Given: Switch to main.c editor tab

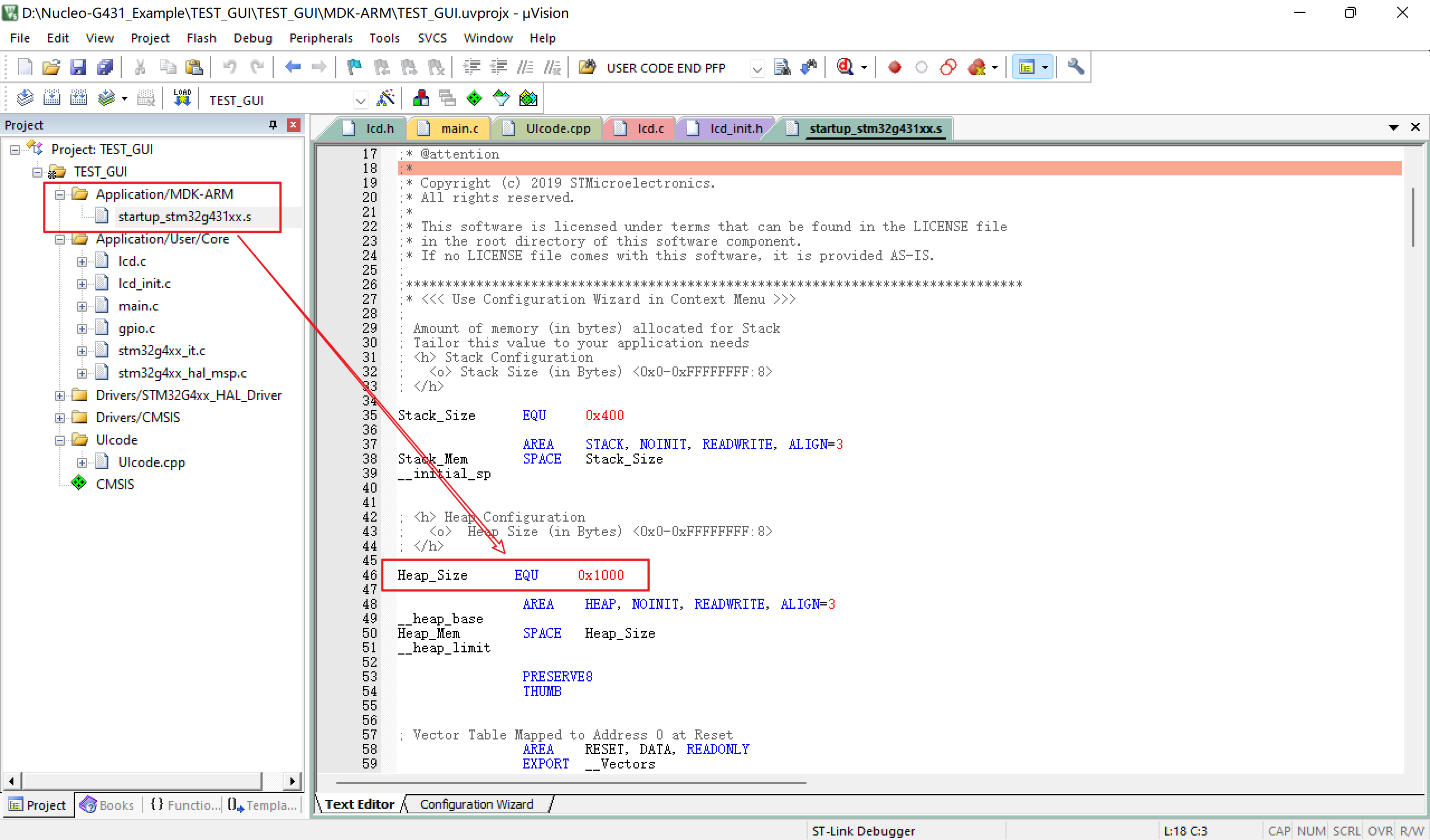Looking at the screenshot, I should point(450,129).
